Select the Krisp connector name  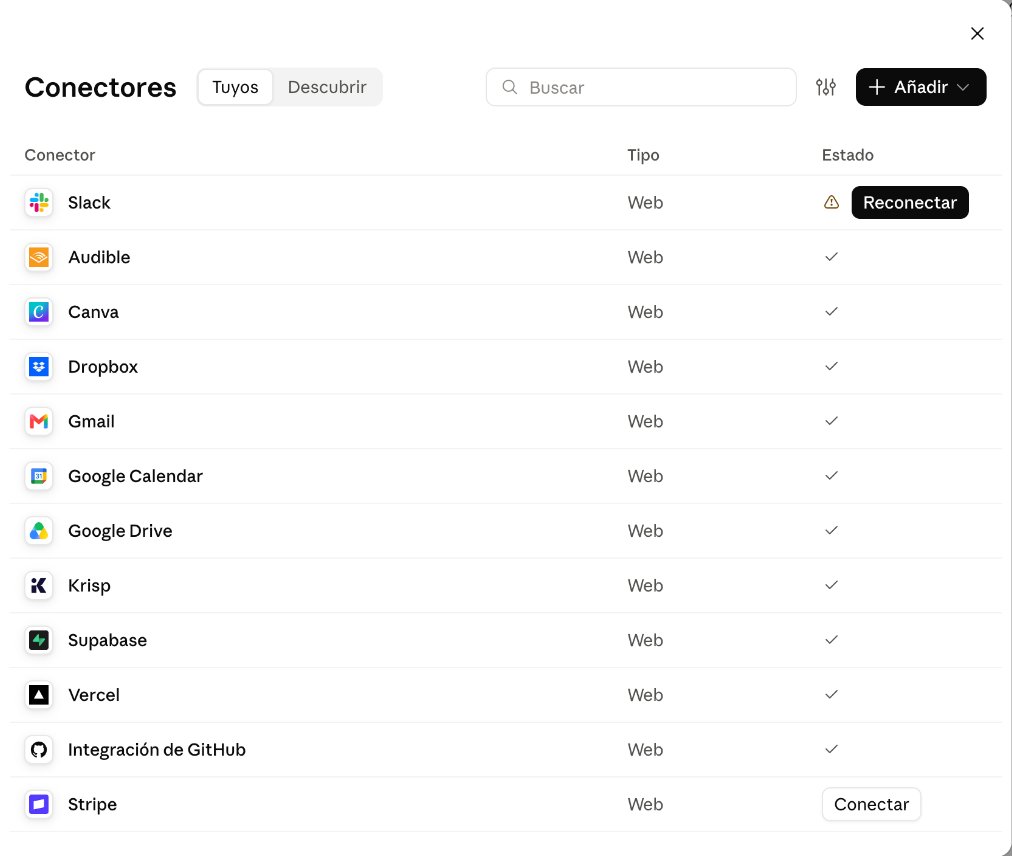90,586
